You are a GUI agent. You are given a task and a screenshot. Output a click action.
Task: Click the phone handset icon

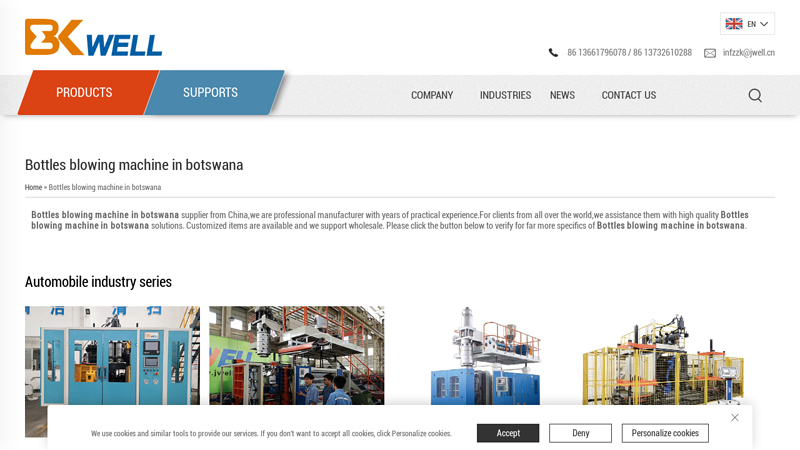point(553,53)
